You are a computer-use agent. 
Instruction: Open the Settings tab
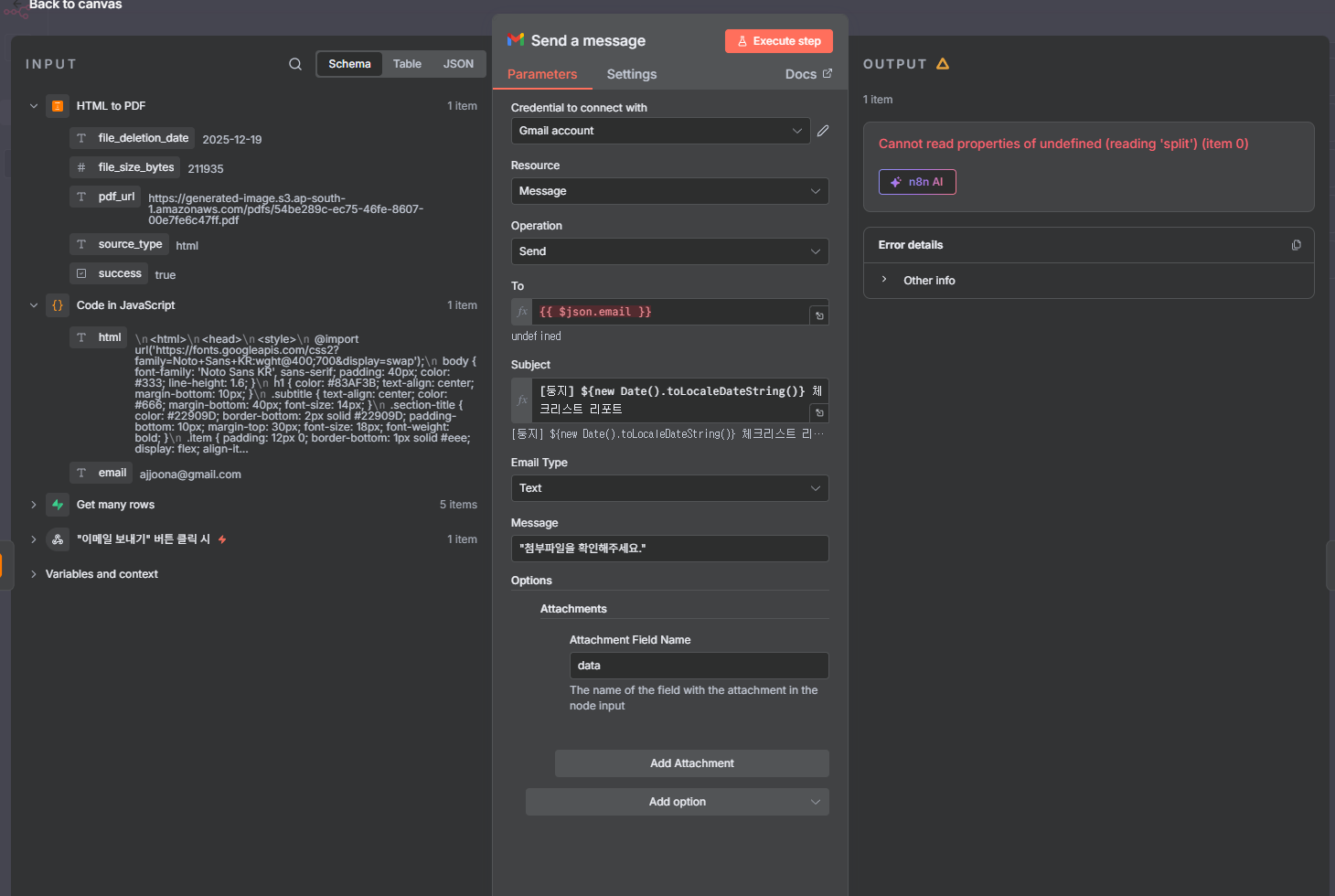pos(631,74)
